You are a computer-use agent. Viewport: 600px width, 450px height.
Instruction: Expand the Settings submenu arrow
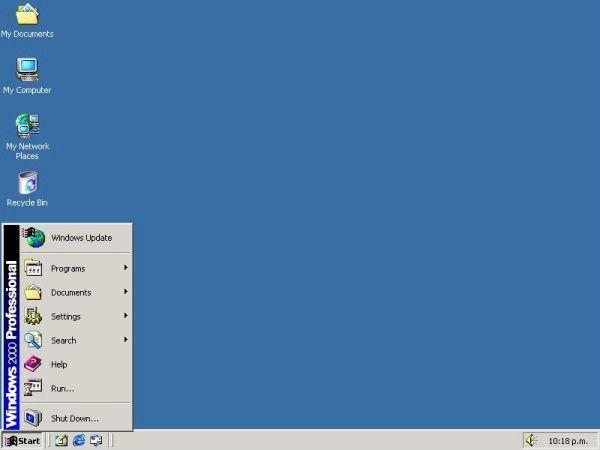(x=125, y=316)
